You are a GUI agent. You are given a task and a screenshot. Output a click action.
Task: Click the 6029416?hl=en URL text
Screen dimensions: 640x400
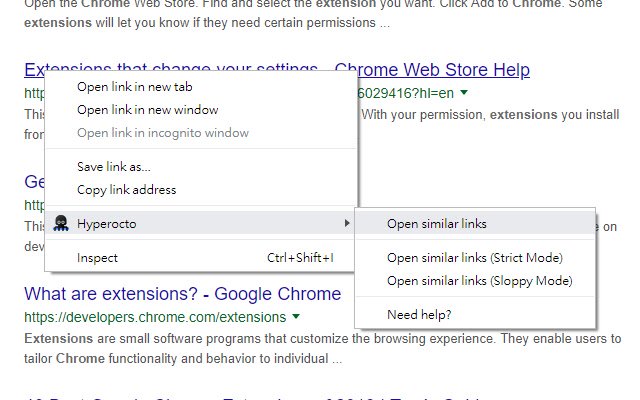click(x=406, y=93)
